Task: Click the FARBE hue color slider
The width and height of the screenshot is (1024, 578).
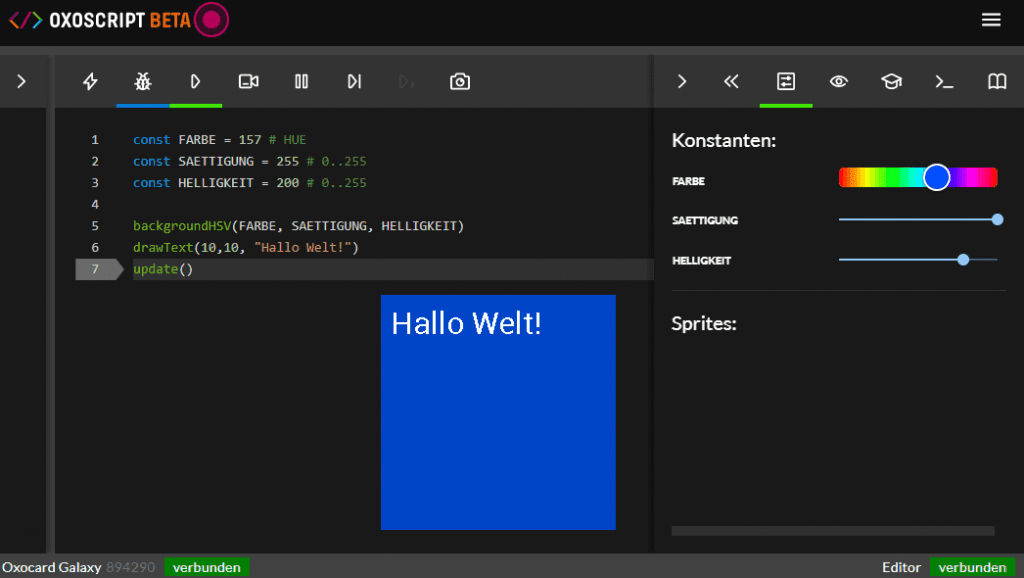Action: click(918, 178)
